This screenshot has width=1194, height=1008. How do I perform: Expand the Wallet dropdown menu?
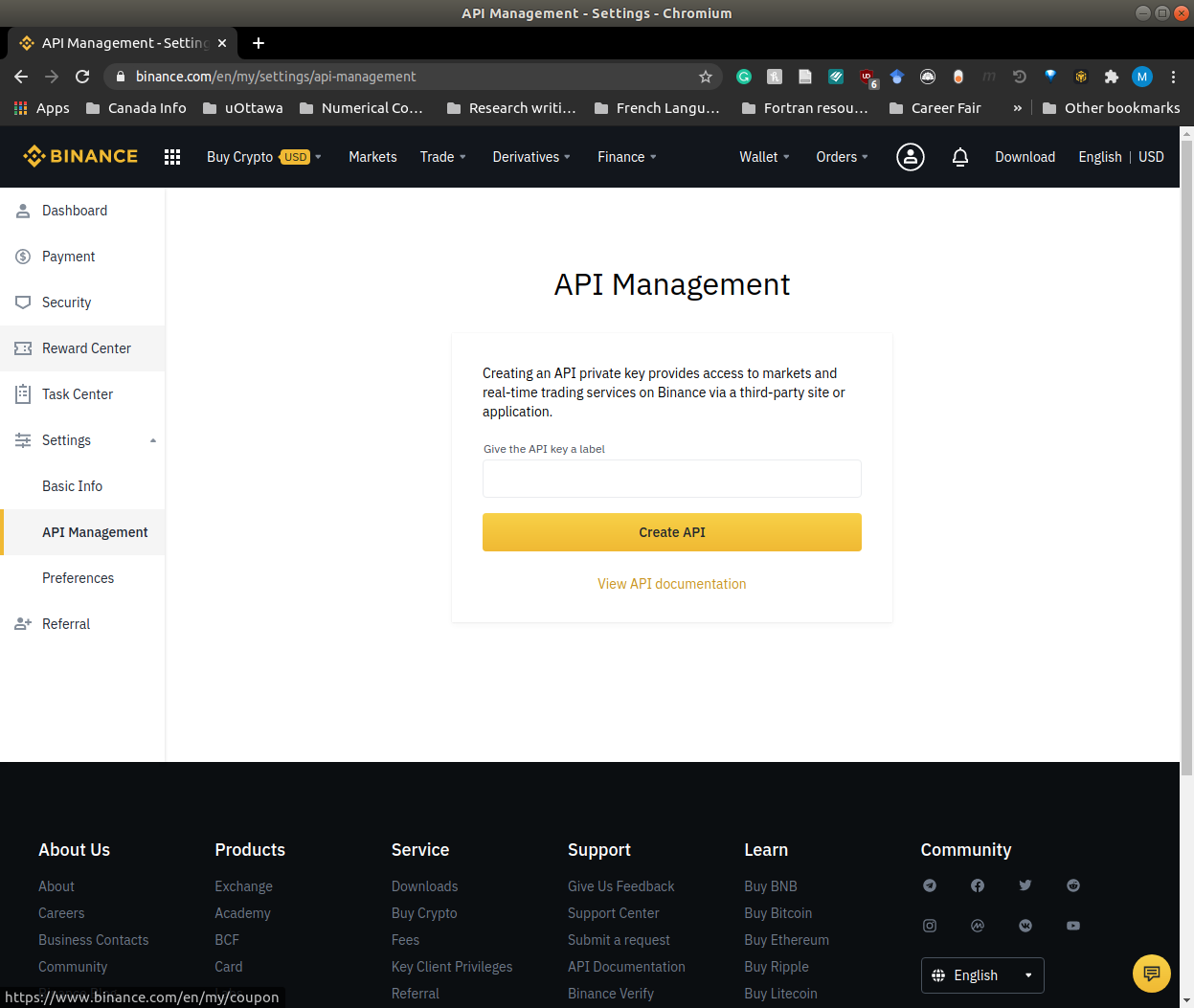tap(764, 157)
